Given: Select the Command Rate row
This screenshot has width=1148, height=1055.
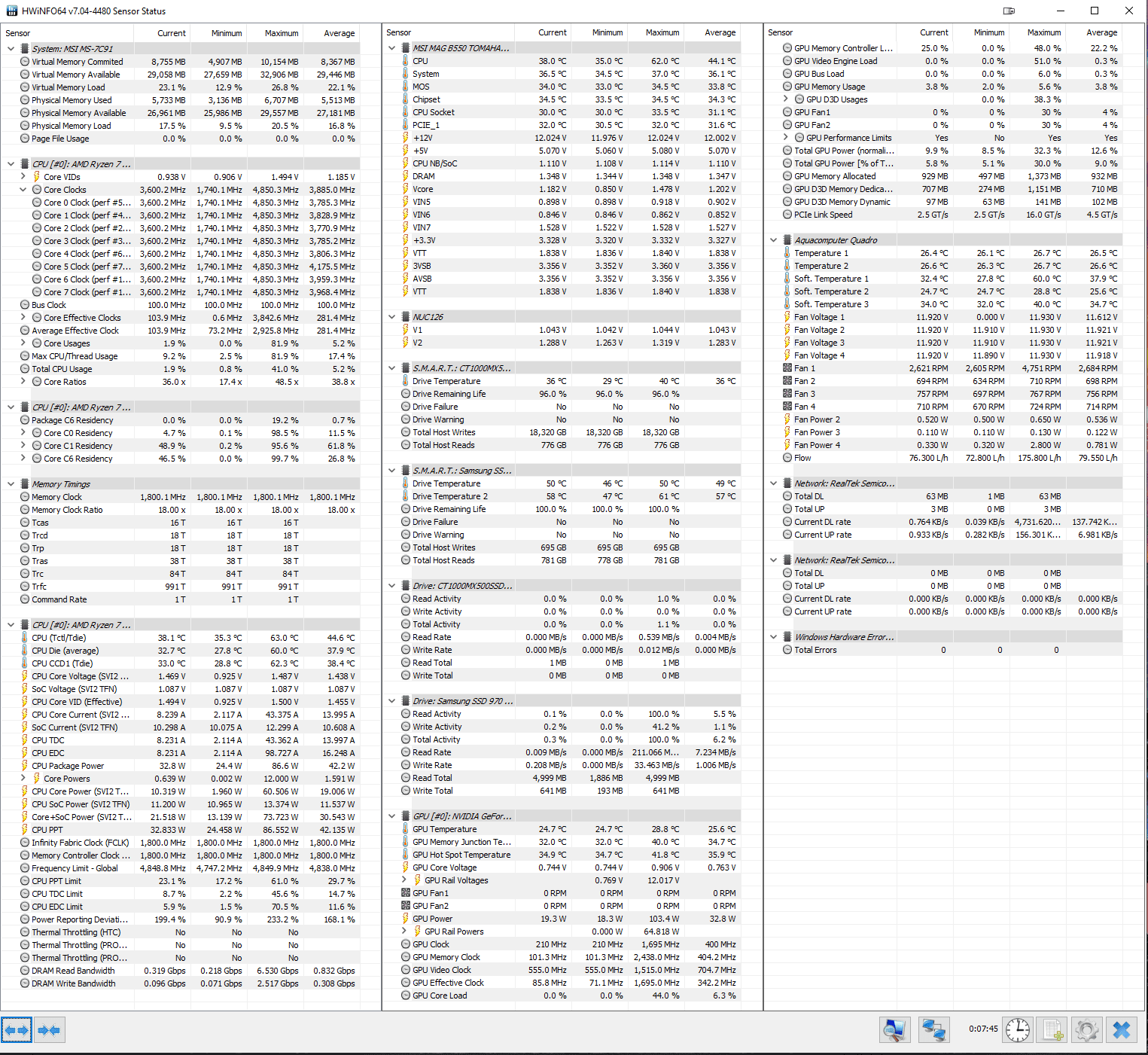Looking at the screenshot, I should pyautogui.click(x=181, y=599).
